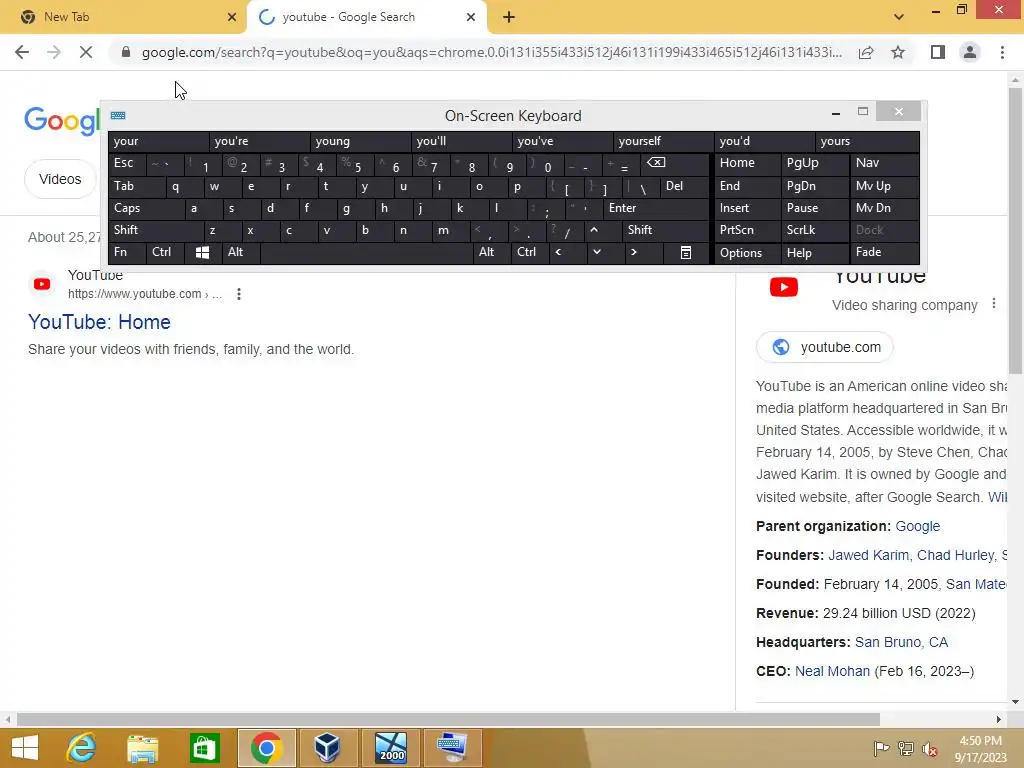Image resolution: width=1024 pixels, height=768 pixels.
Task: Go back using the browser back arrow
Action: (x=22, y=52)
